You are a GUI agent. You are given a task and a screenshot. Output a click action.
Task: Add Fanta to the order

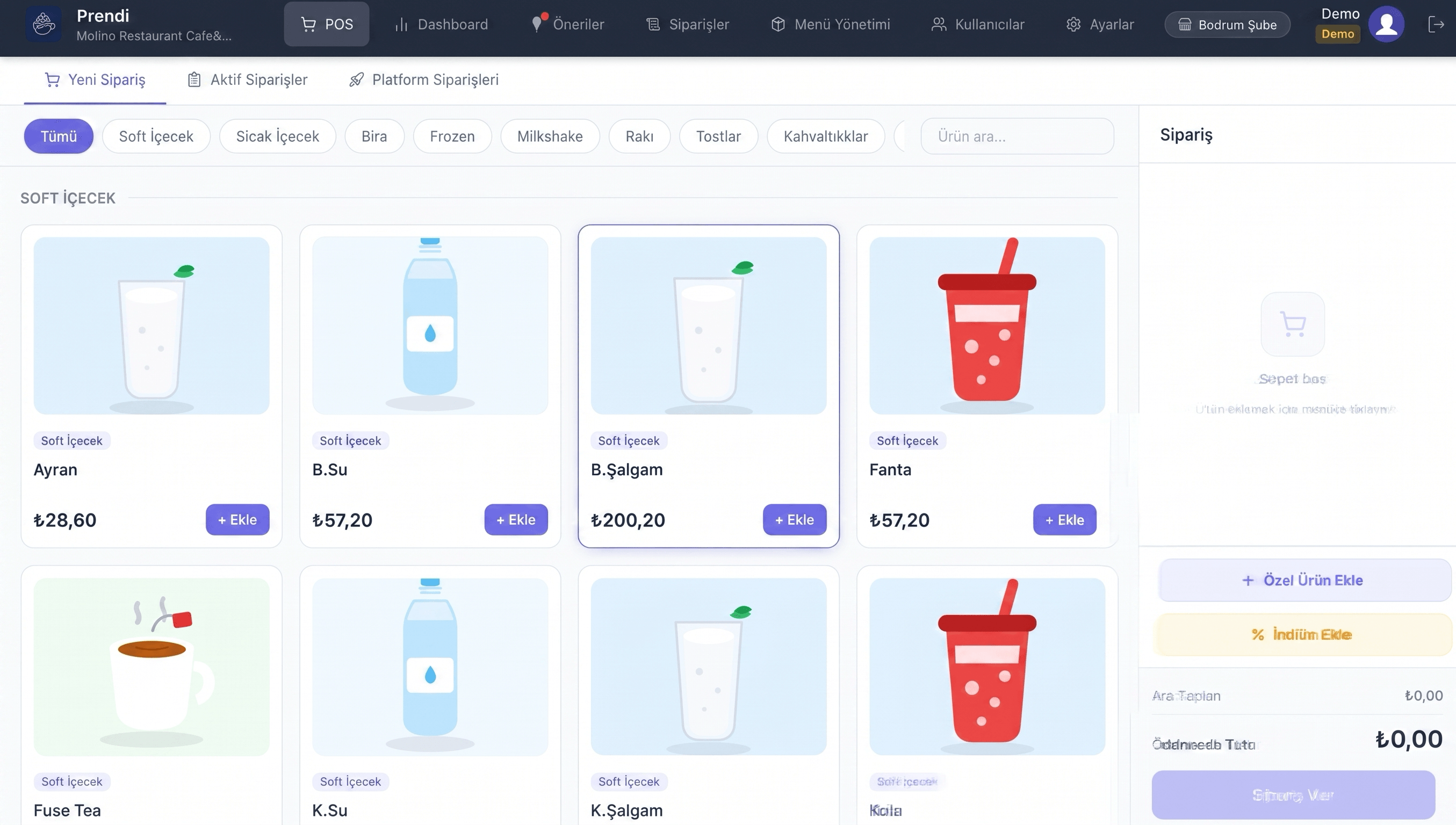tap(1064, 519)
